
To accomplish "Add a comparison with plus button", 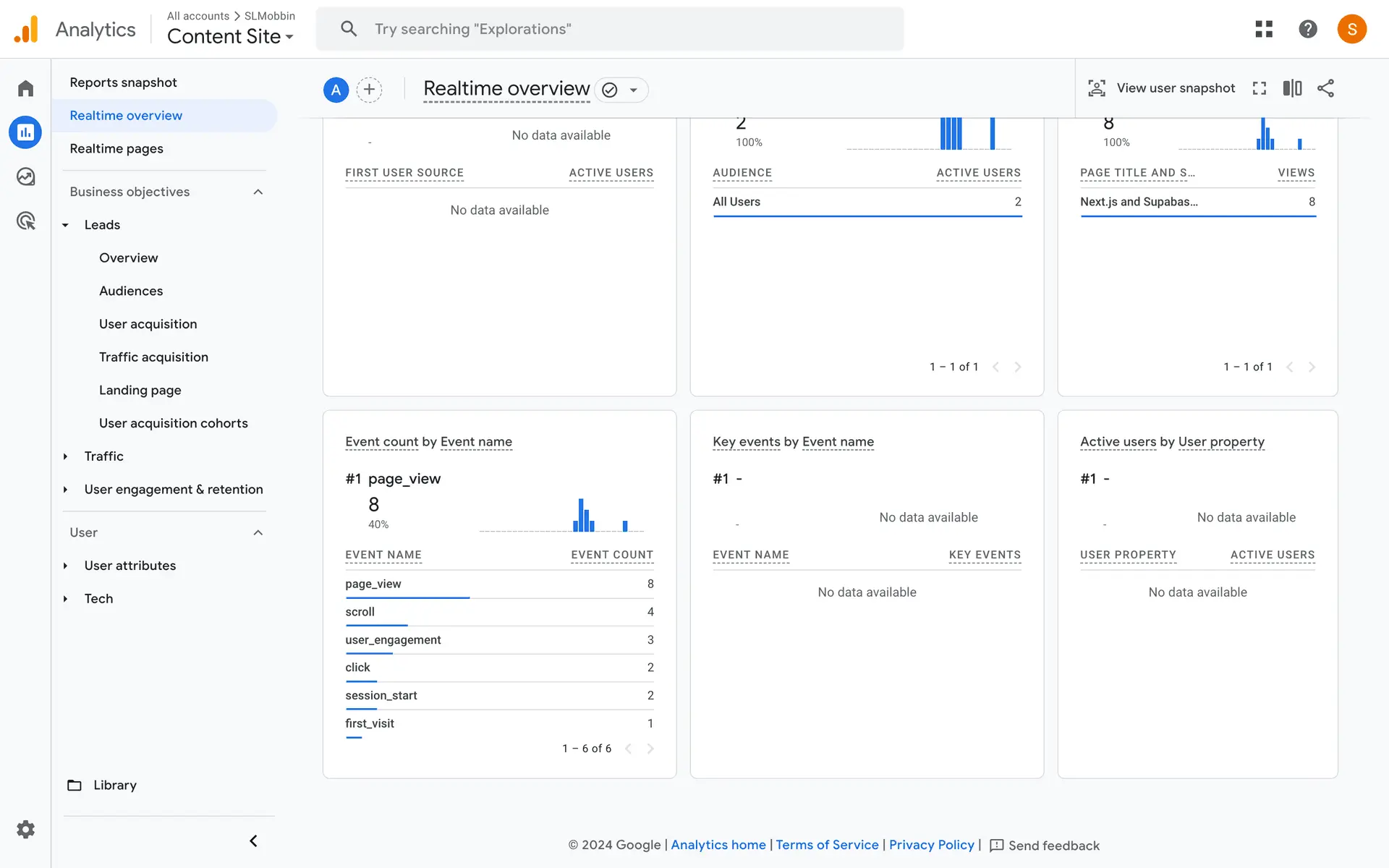I will point(369,90).
